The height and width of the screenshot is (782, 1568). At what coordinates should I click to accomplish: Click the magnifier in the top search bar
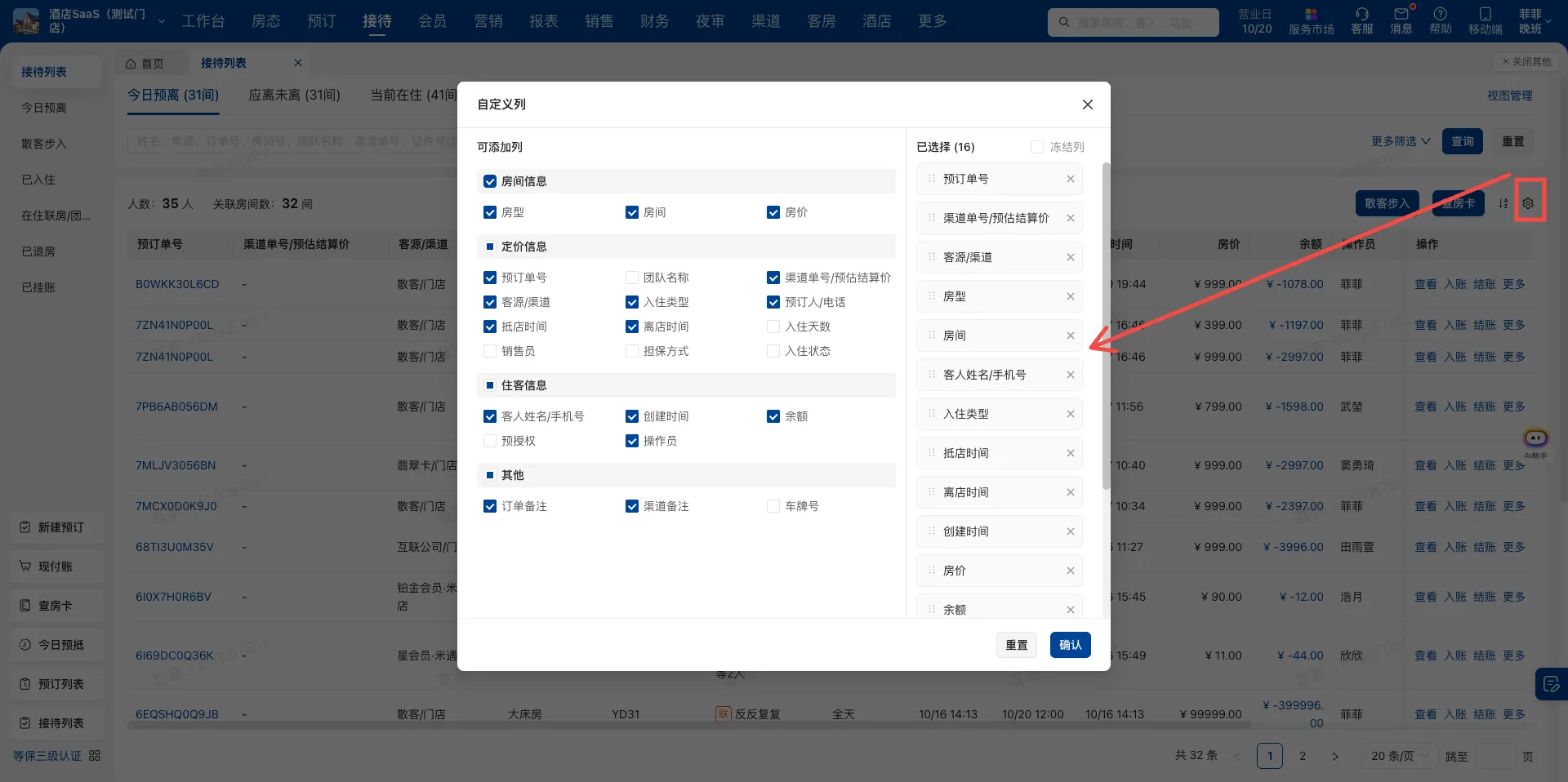1062,22
